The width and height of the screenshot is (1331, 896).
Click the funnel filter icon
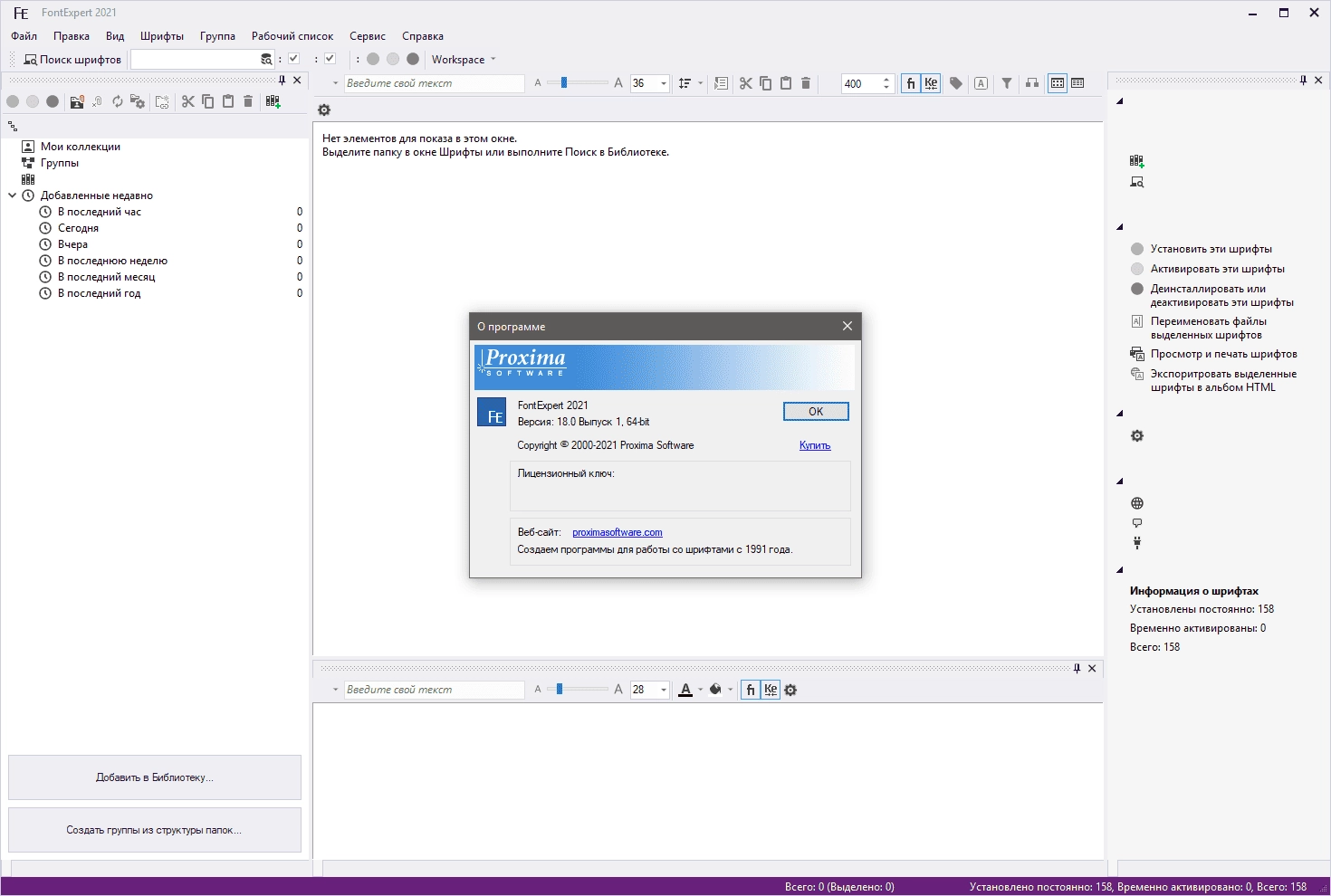pos(1007,83)
